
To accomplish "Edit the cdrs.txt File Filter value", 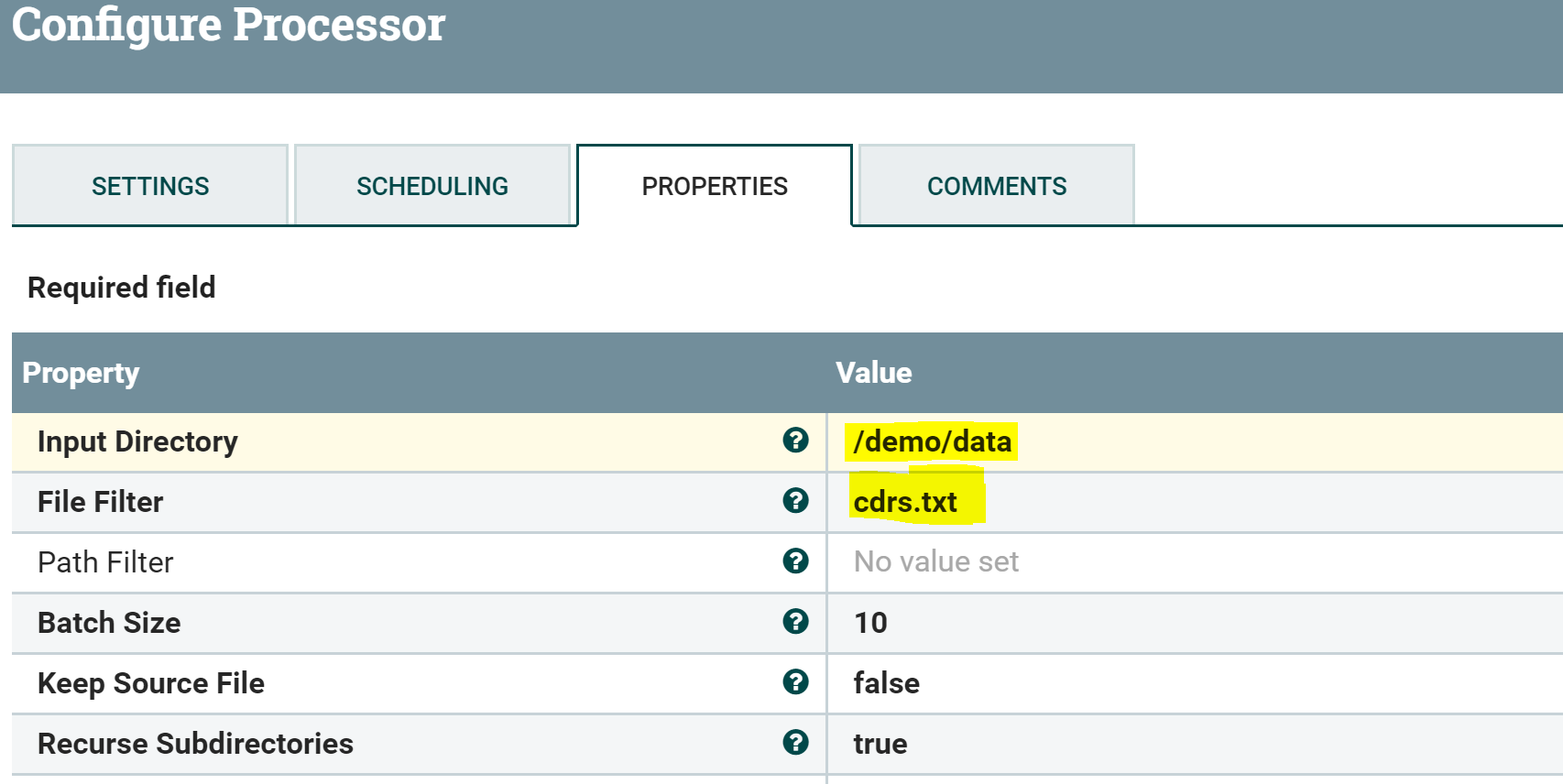I will [905, 502].
